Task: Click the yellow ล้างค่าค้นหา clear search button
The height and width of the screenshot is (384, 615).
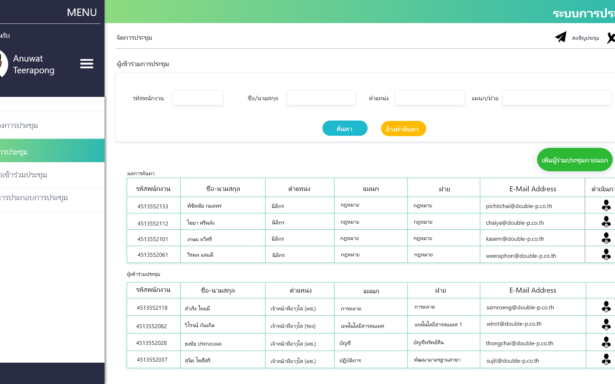Action: point(403,129)
